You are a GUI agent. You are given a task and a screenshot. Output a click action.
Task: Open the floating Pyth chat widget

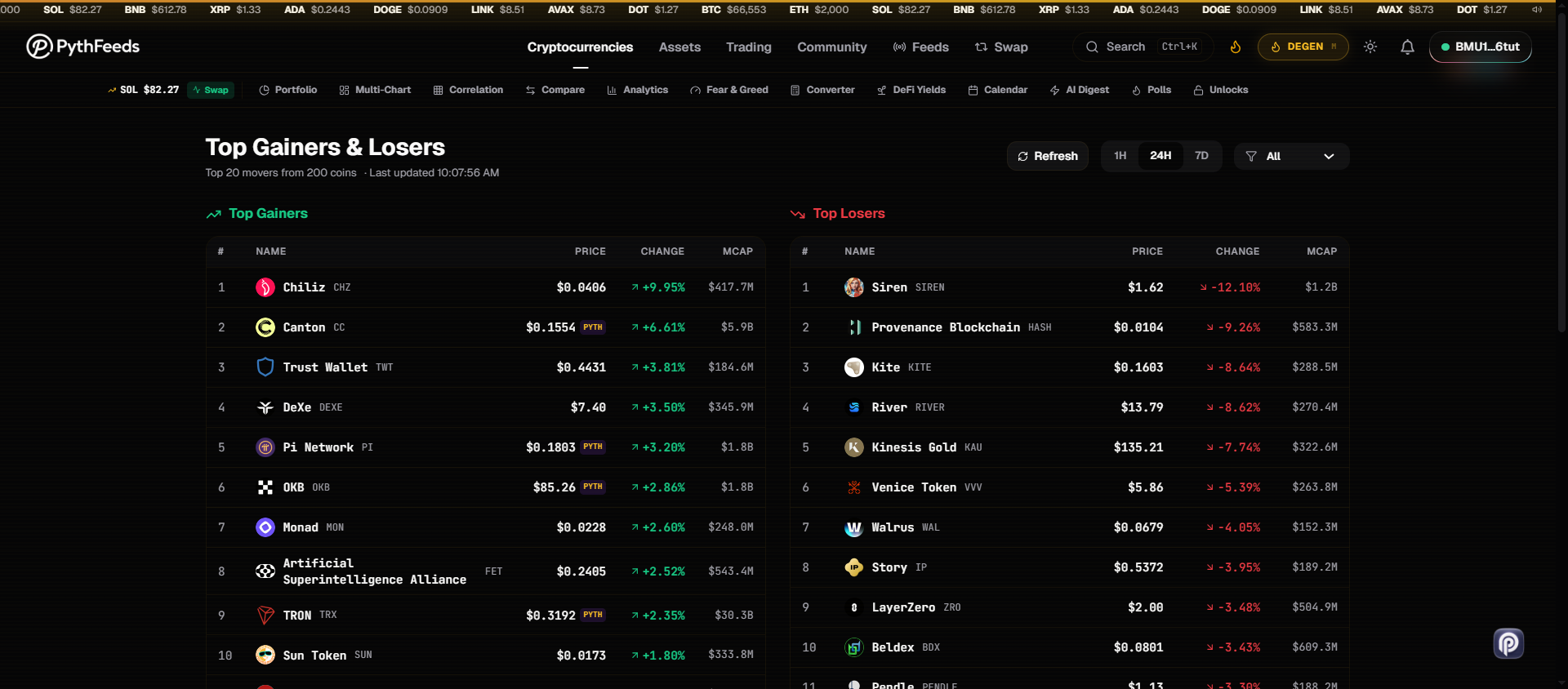(x=1508, y=643)
